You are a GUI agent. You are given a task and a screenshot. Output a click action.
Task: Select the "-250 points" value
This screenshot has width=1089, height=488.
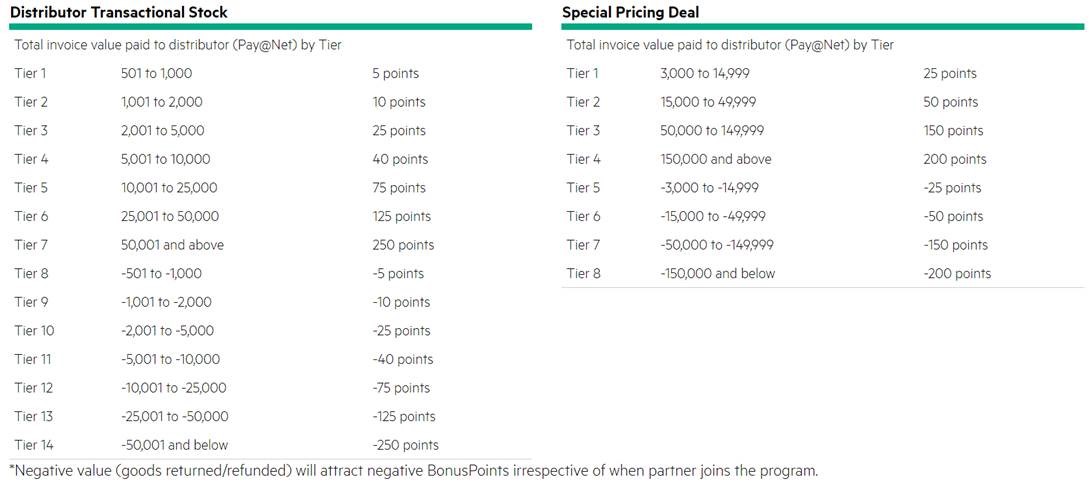tap(405, 445)
